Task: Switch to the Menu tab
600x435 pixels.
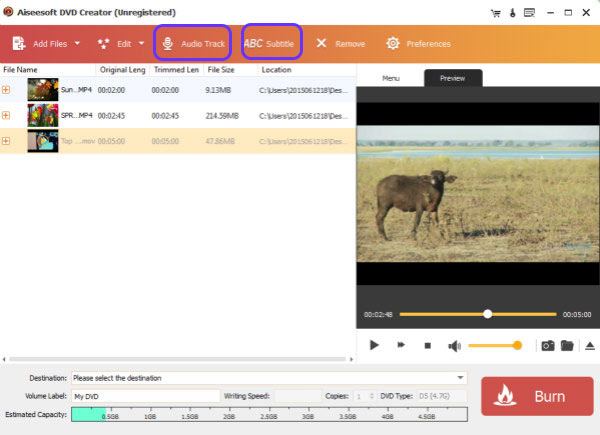Action: pyautogui.click(x=389, y=78)
